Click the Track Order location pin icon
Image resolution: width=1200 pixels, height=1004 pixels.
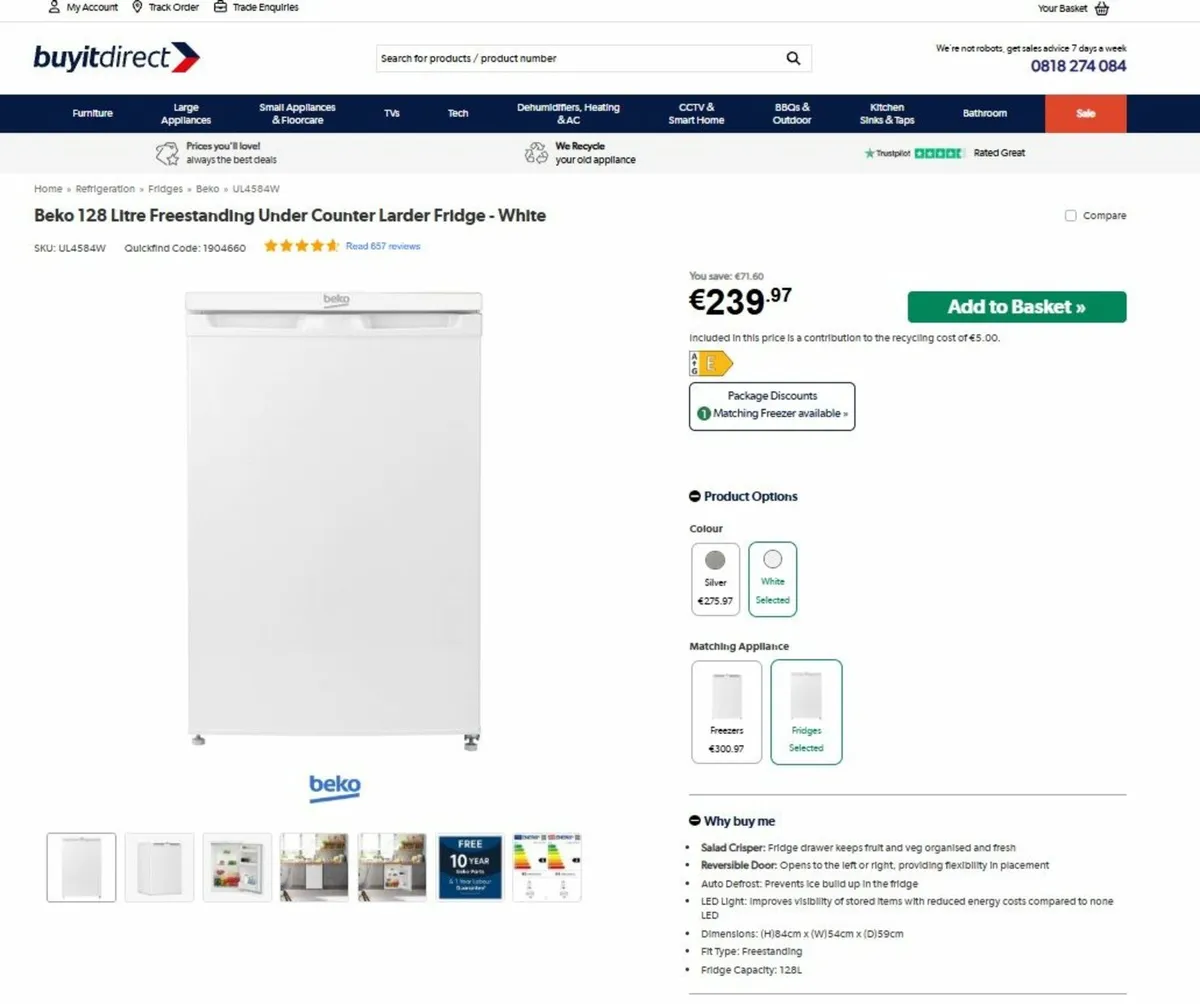[x=137, y=8]
